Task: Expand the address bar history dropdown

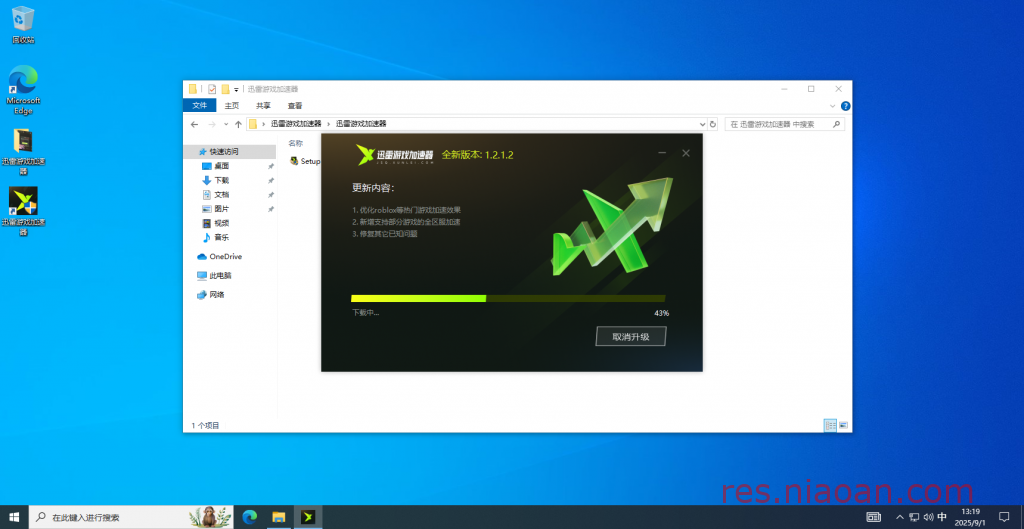Action: [x=703, y=124]
